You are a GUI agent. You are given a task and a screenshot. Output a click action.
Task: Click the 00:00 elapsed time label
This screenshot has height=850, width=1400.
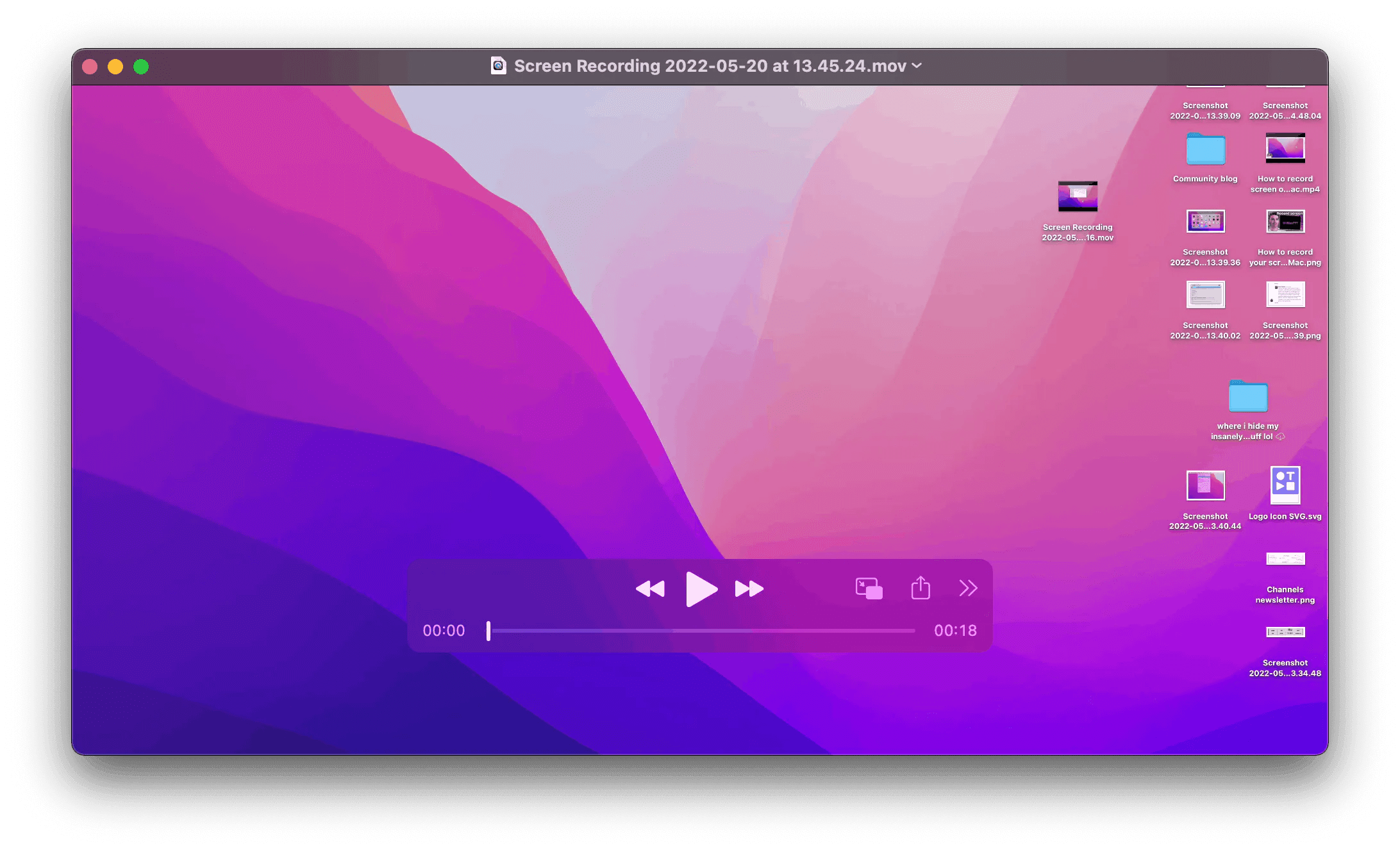pos(444,631)
